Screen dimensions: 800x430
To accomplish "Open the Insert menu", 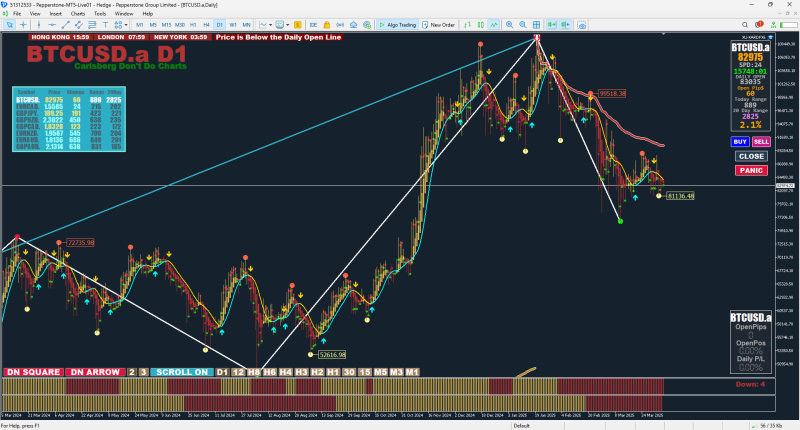I will tap(56, 14).
